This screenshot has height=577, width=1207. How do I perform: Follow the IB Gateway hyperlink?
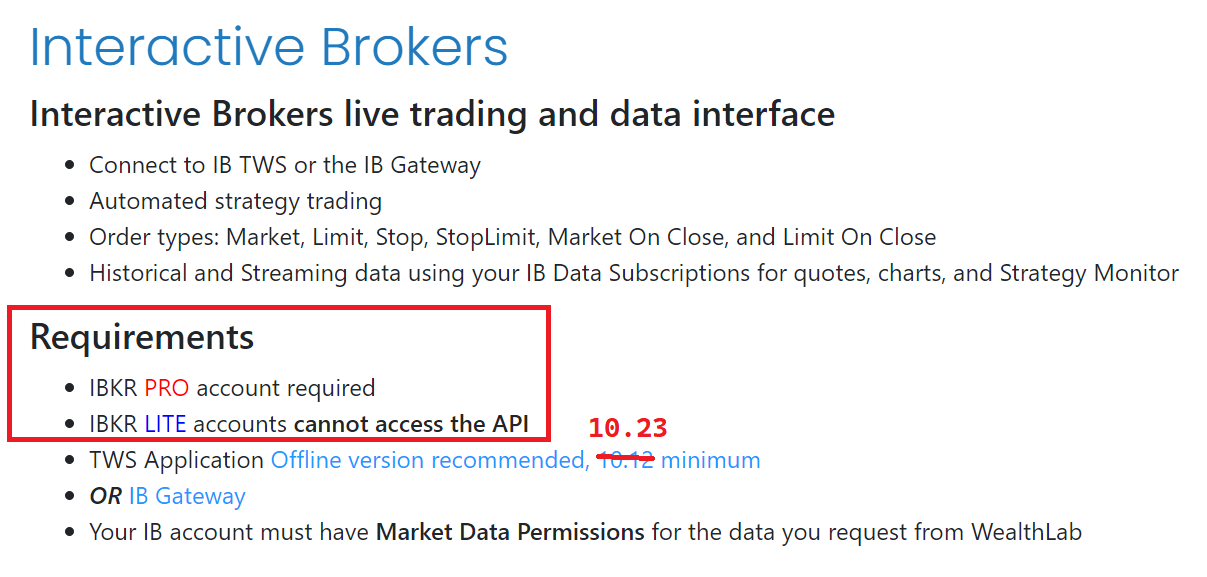(x=187, y=497)
